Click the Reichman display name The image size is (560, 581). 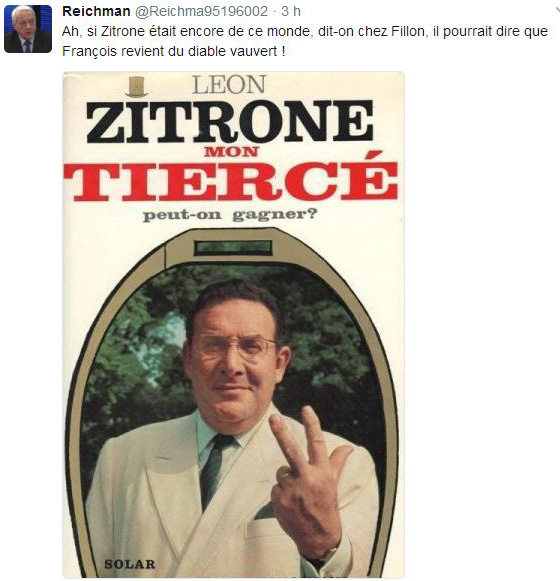pos(96,11)
